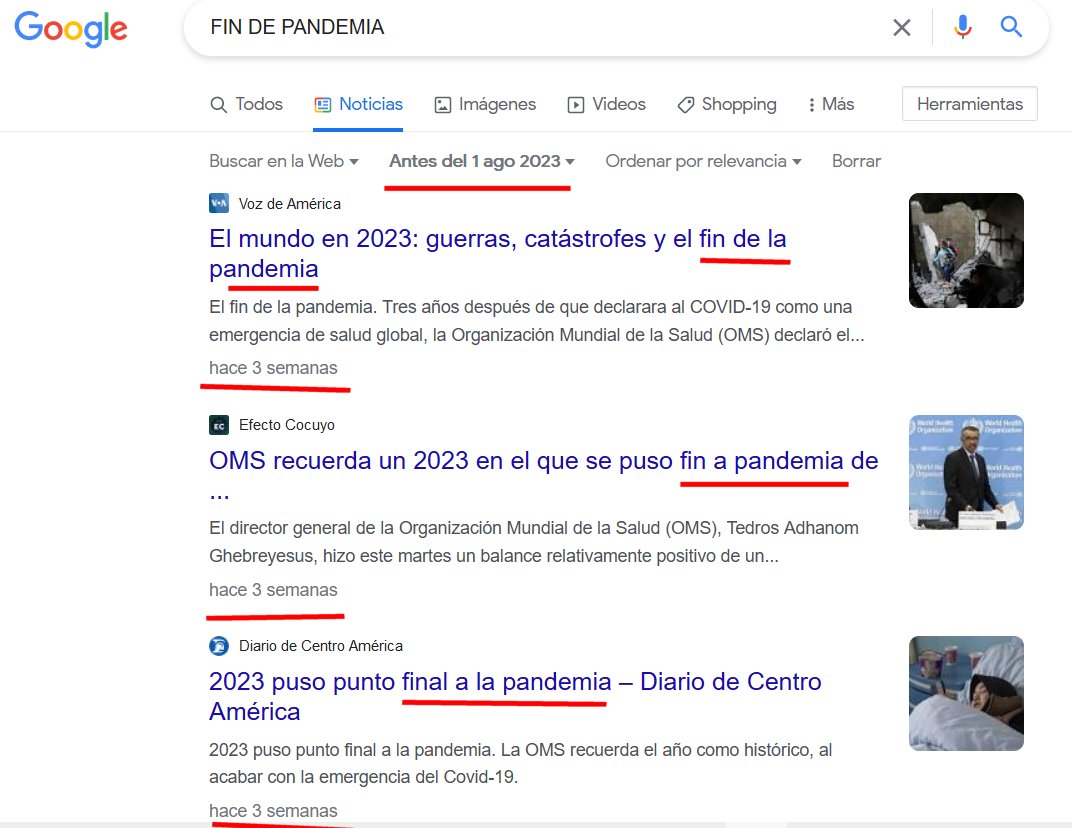Click the blue magnifier search icon
1072x828 pixels.
pos(1011,28)
